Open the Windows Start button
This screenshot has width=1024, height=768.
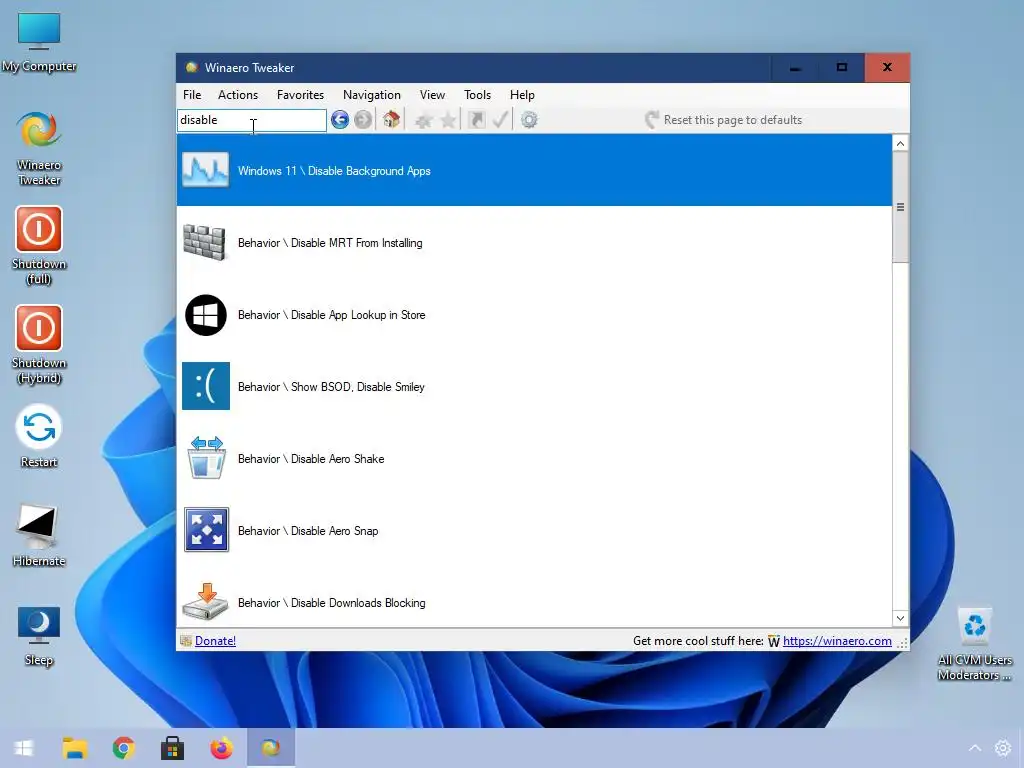tap(24, 748)
